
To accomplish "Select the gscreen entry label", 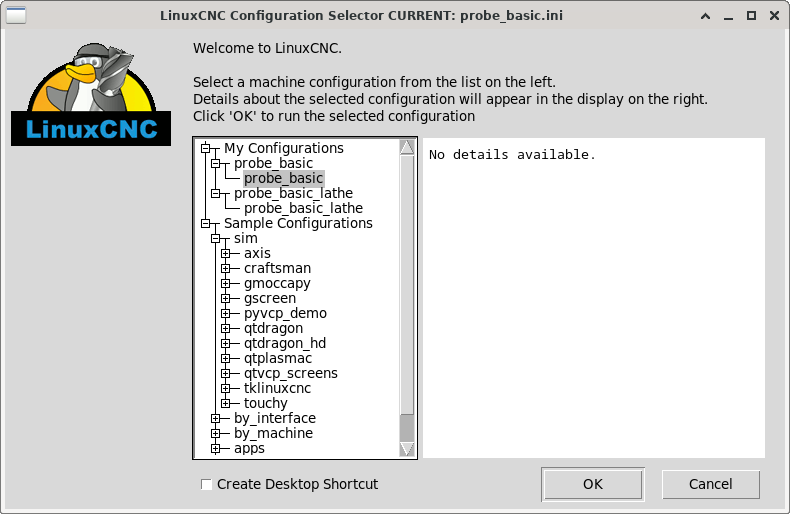I will click(270, 298).
